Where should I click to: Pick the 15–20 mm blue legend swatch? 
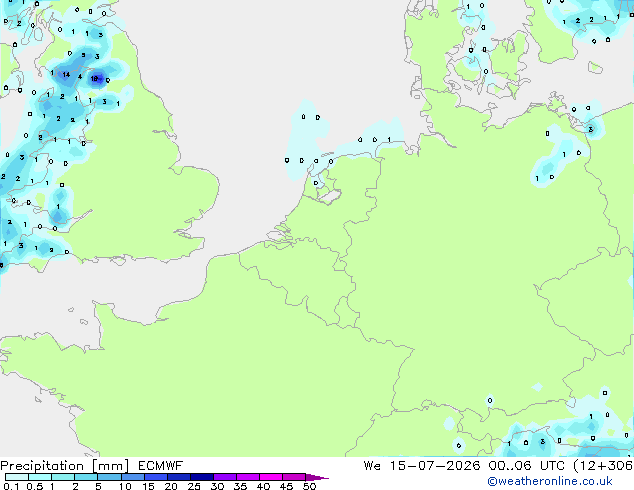click(155, 477)
